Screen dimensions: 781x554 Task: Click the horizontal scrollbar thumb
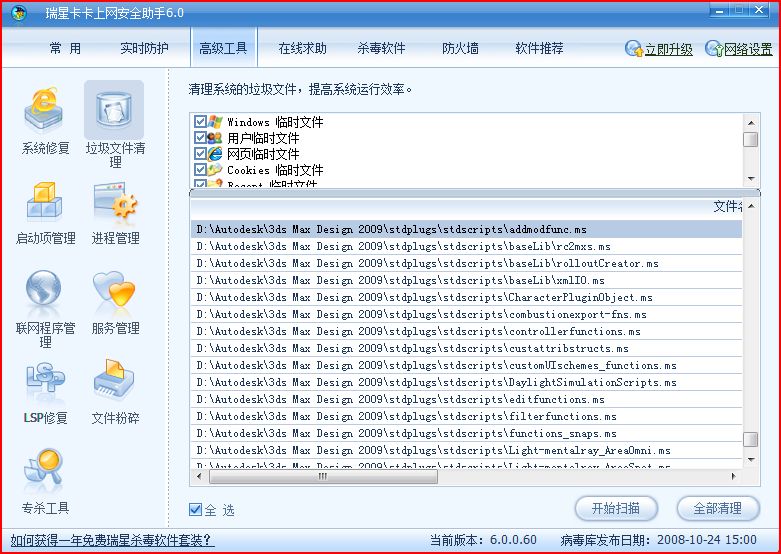[323, 477]
